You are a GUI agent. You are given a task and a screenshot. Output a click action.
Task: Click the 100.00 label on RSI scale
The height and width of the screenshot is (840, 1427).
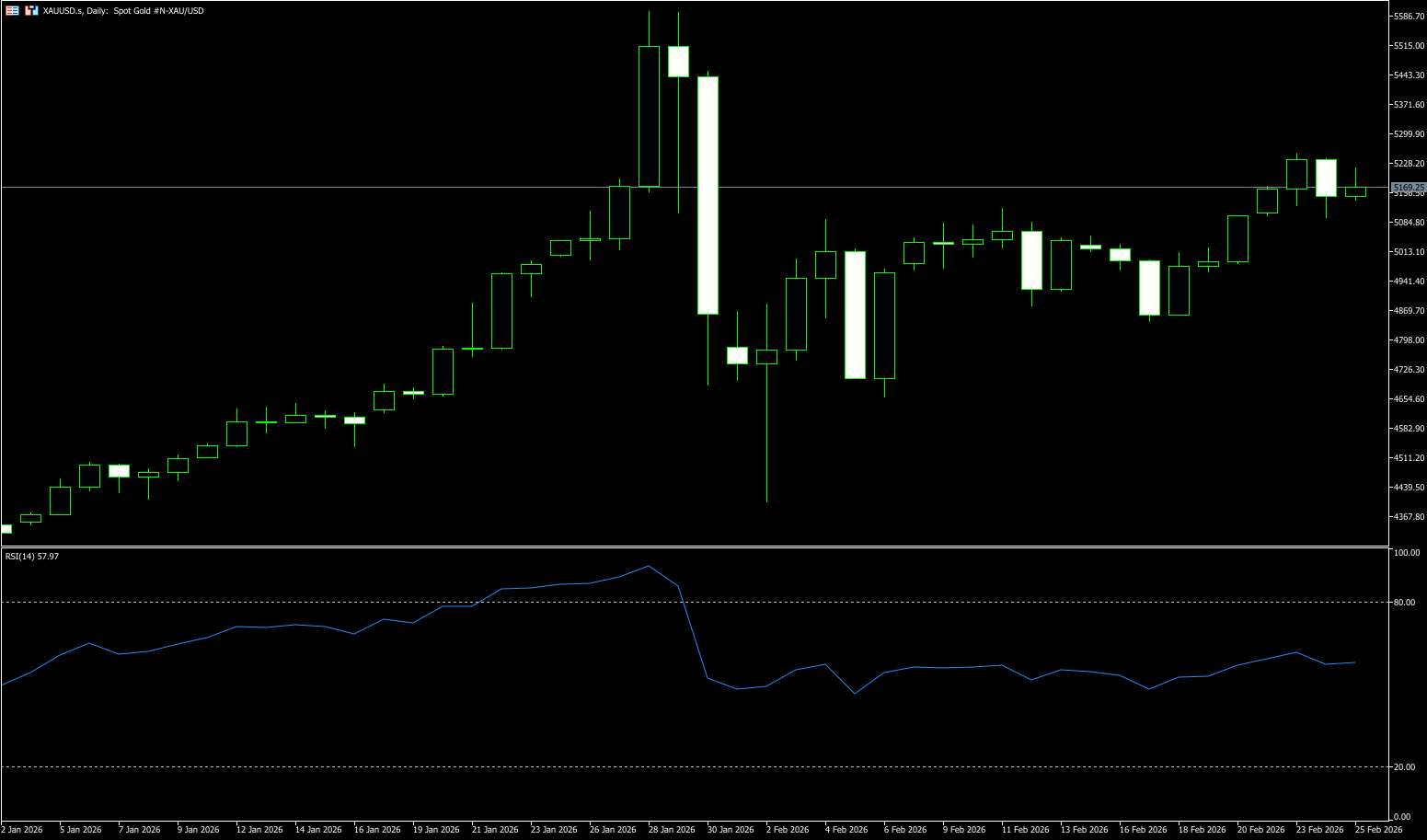1407,553
